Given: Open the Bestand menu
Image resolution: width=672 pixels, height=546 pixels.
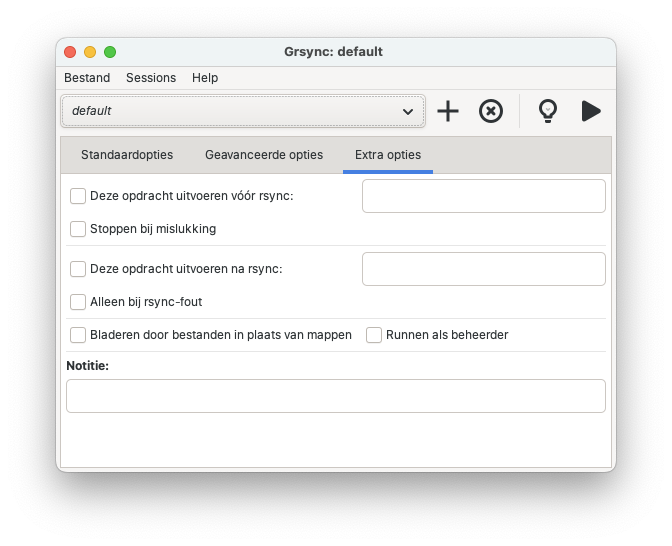Looking at the screenshot, I should [x=87, y=78].
